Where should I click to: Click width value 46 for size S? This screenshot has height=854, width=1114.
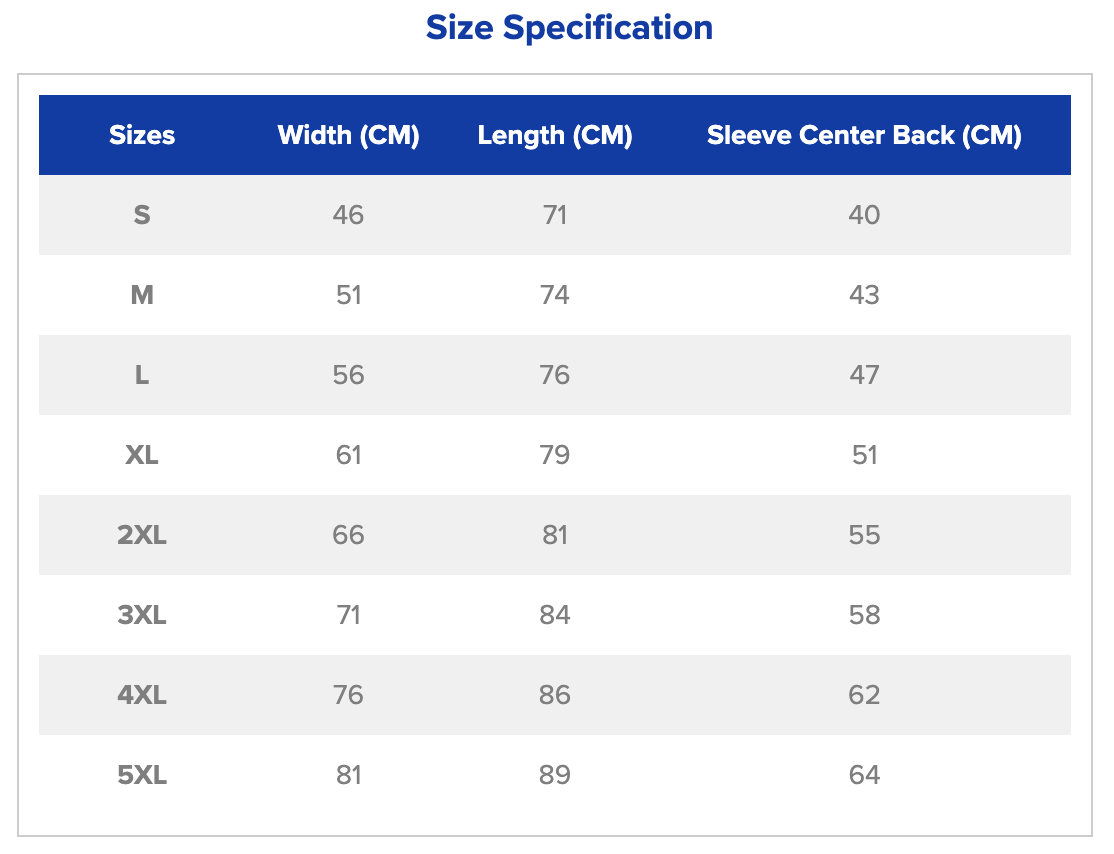pos(348,215)
